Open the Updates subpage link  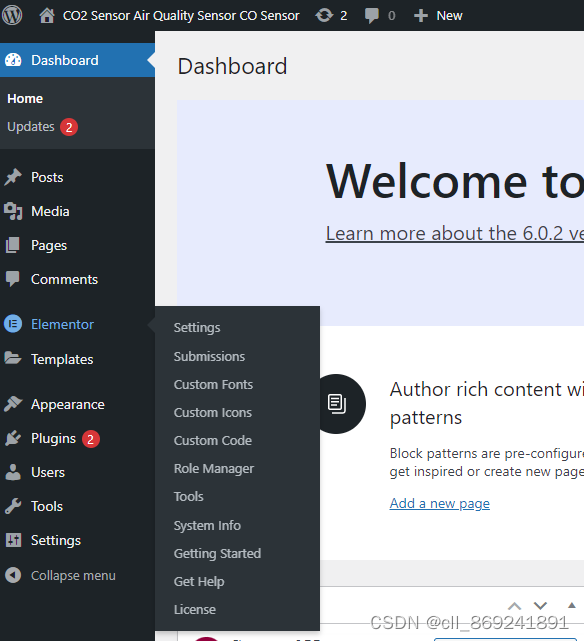tap(31, 127)
